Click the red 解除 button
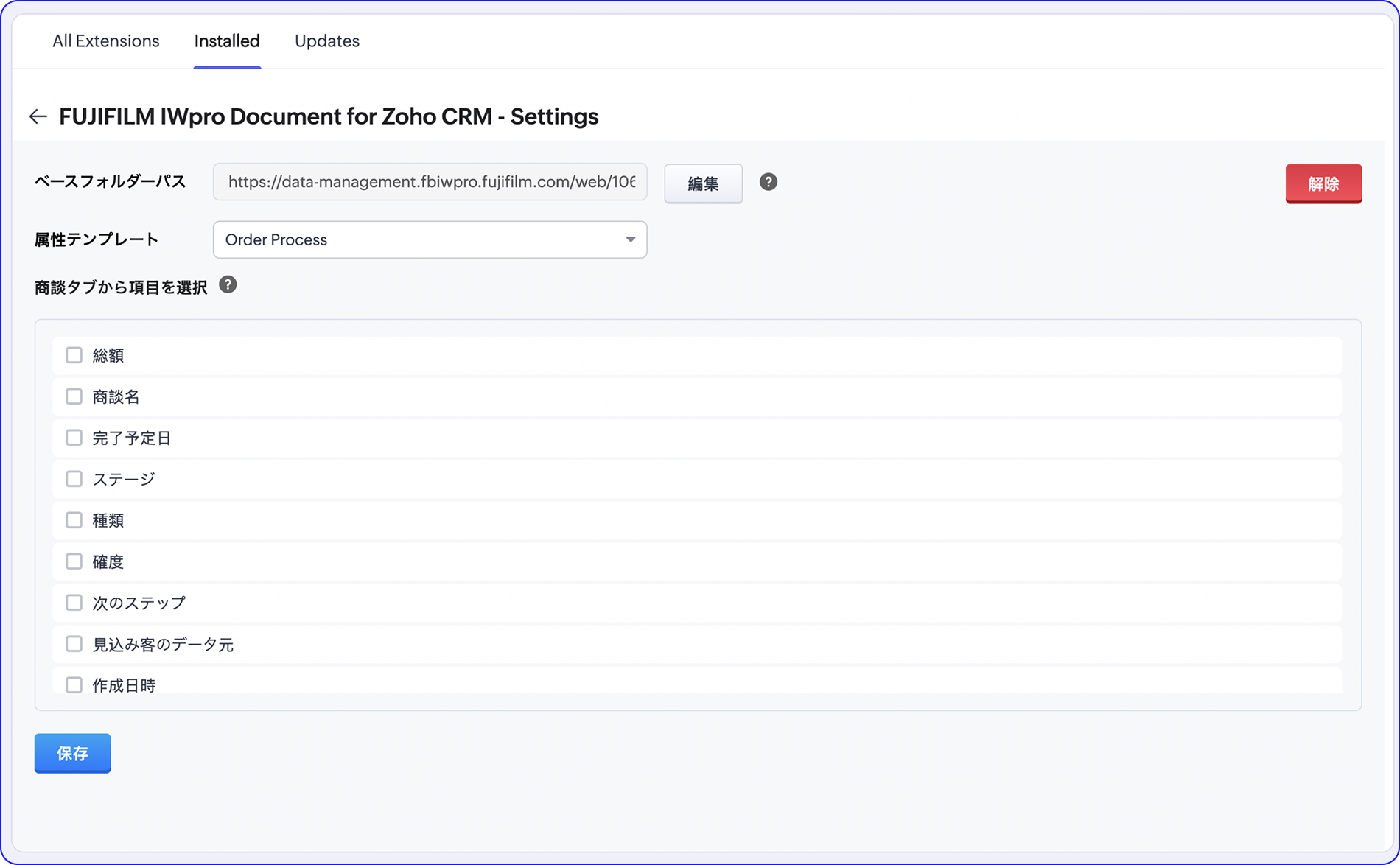 click(x=1323, y=183)
